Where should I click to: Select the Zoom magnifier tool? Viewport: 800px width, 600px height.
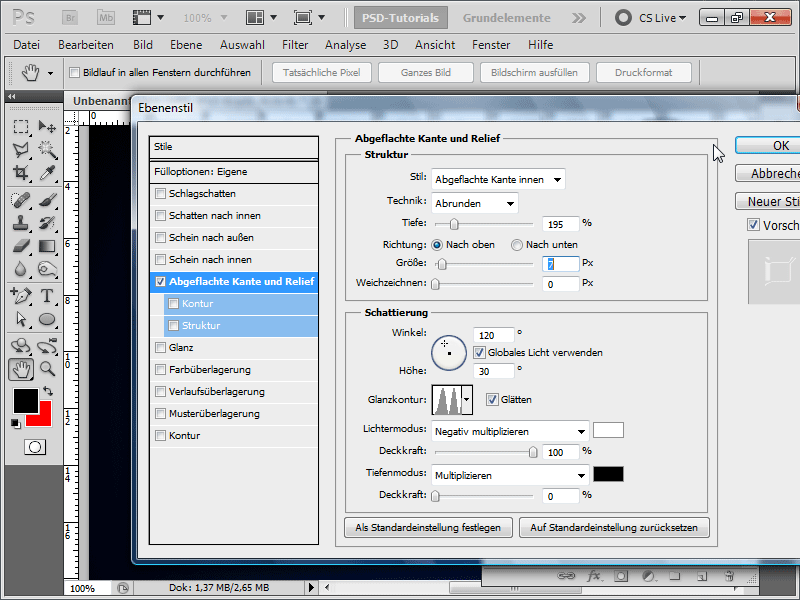tap(46, 369)
